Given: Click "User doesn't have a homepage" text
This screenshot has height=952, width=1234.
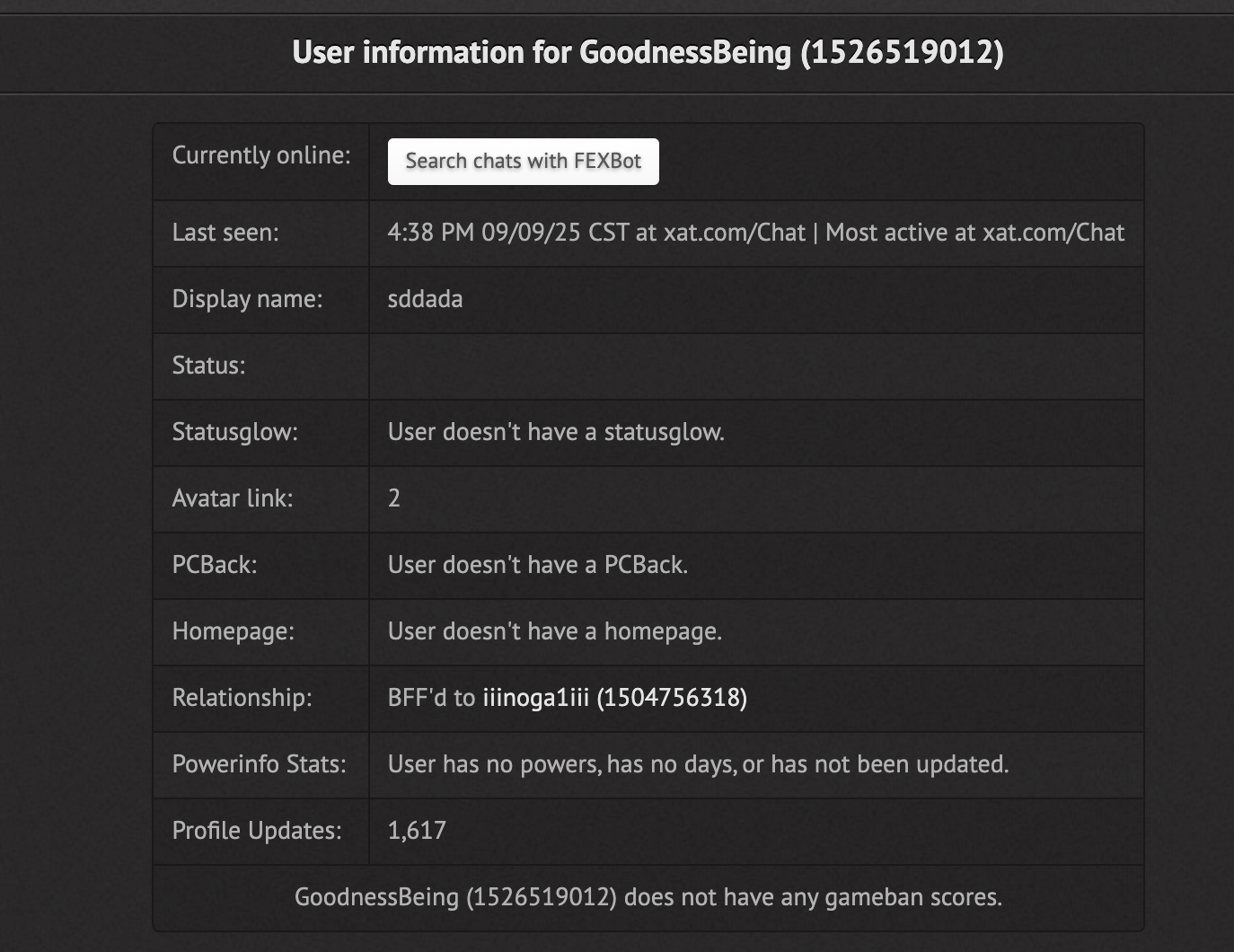Looking at the screenshot, I should (555, 631).
